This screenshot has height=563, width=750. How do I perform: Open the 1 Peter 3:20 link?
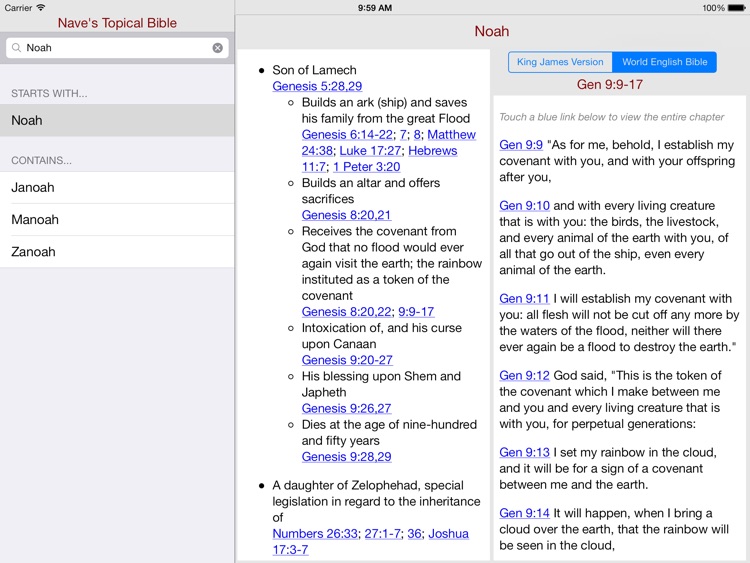[366, 167]
